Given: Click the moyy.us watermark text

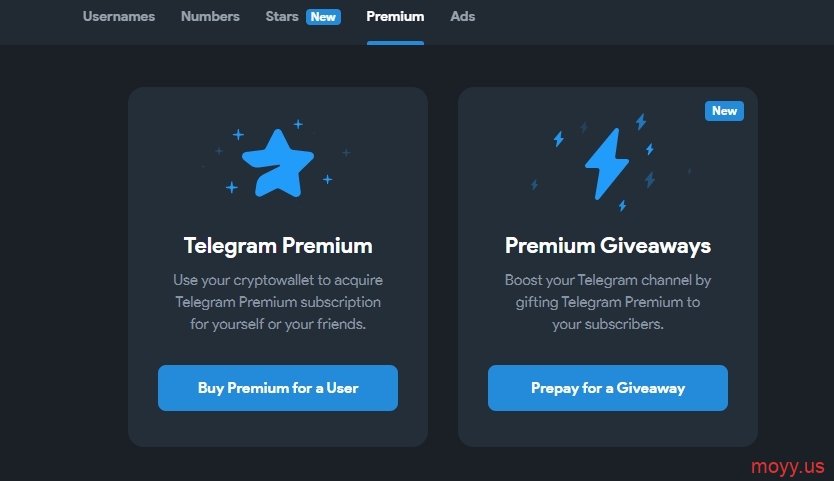Looking at the screenshot, I should click(x=787, y=467).
